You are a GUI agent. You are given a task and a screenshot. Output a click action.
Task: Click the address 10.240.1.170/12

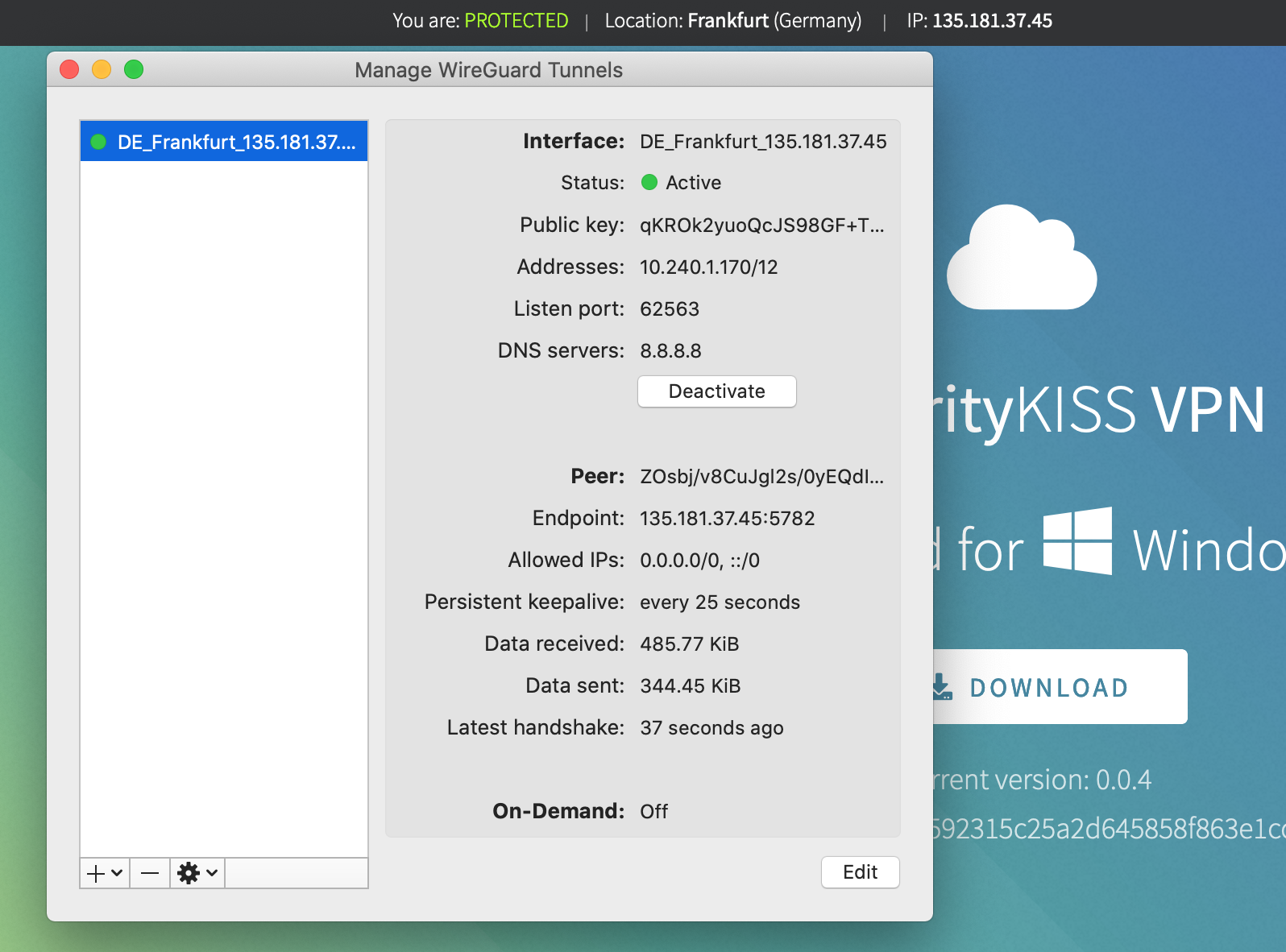tap(709, 267)
